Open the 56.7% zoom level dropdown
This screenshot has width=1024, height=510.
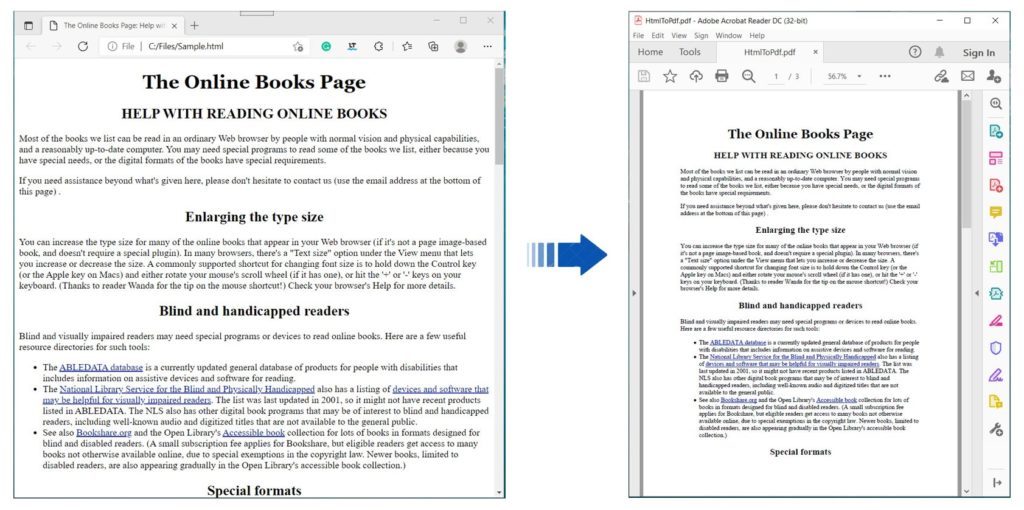pos(843,76)
